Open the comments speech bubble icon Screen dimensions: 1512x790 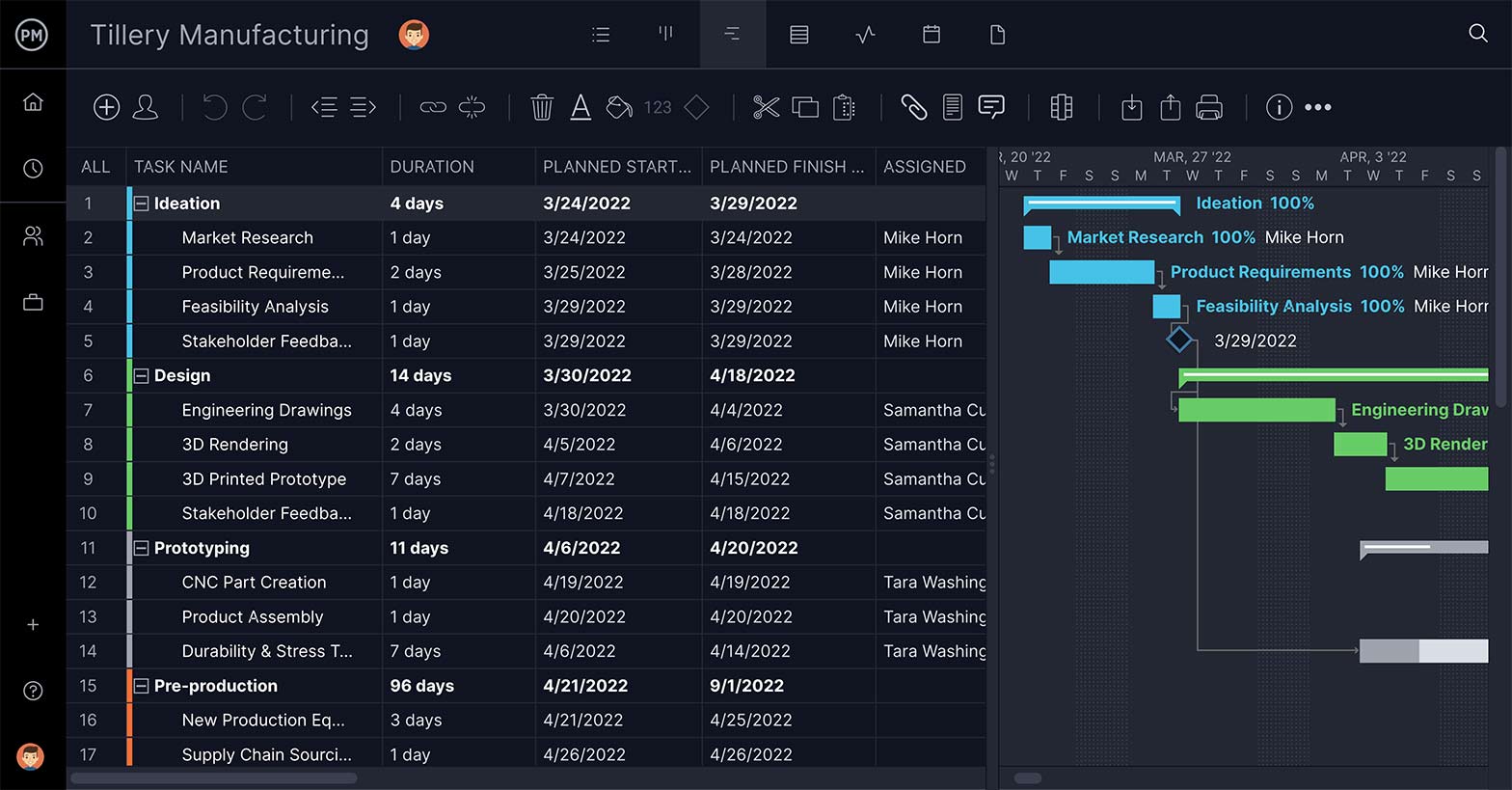pos(991,107)
